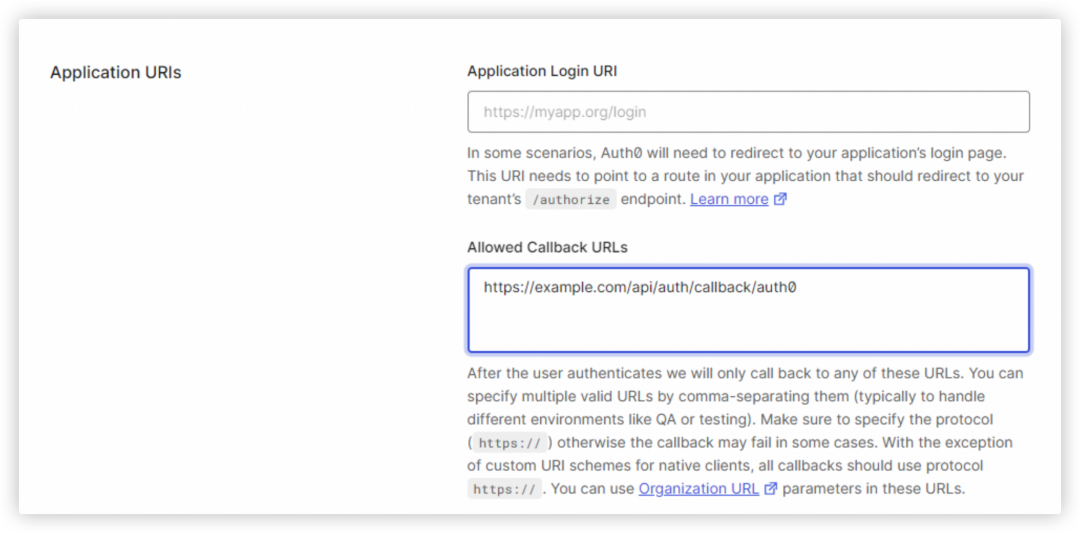The height and width of the screenshot is (533, 1080).
Task: Open the Organization URL link
Action: pyautogui.click(x=698, y=489)
